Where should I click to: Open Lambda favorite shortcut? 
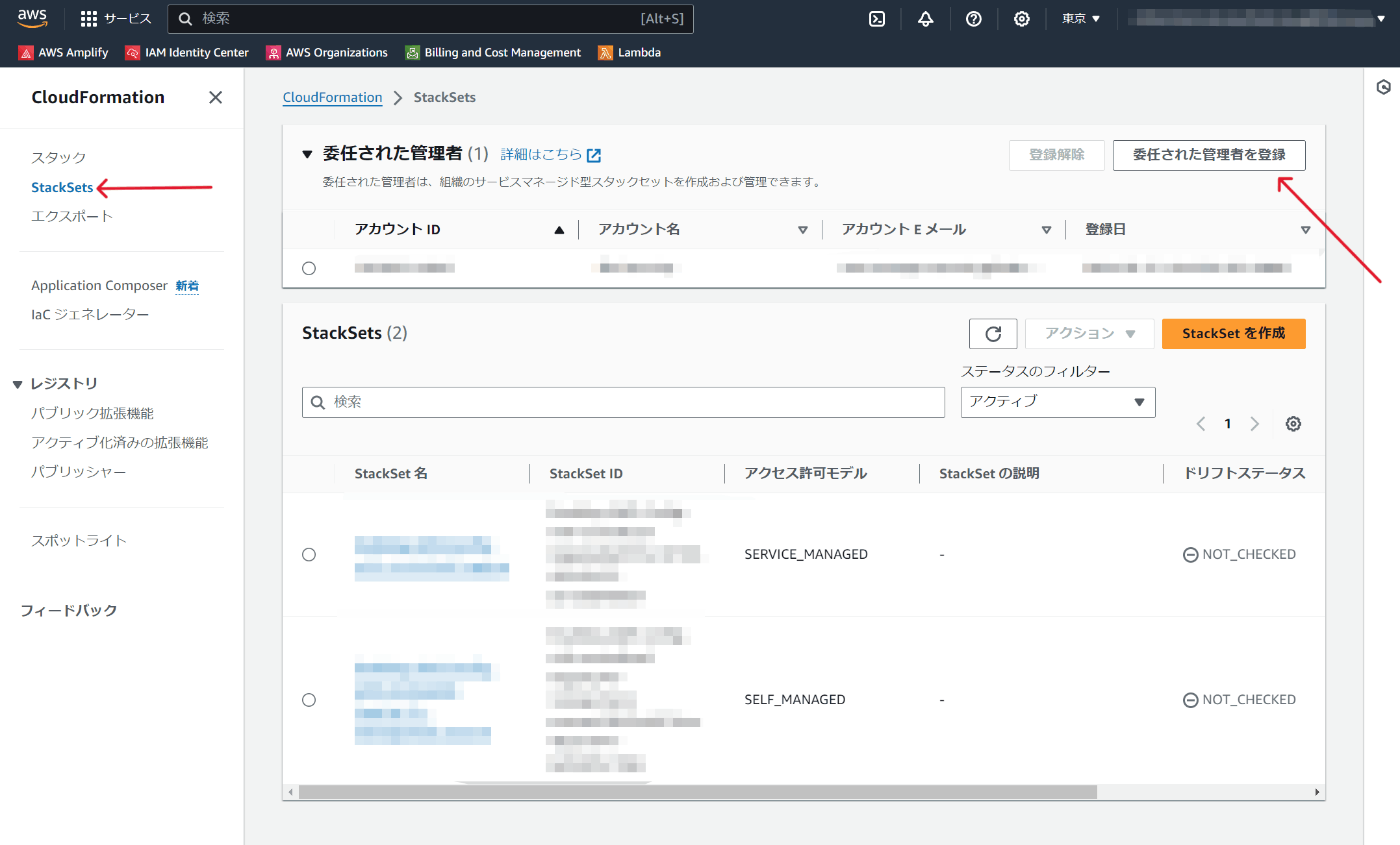(629, 53)
